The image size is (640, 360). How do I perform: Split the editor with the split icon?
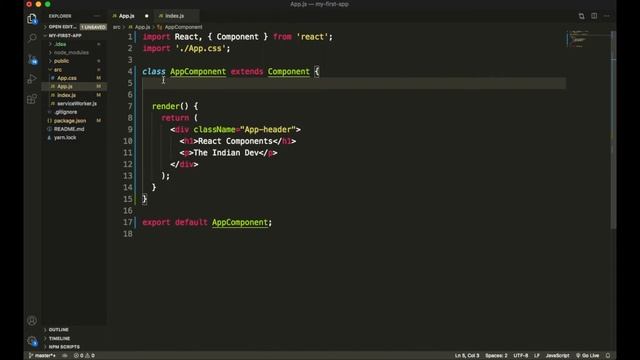click(x=594, y=16)
